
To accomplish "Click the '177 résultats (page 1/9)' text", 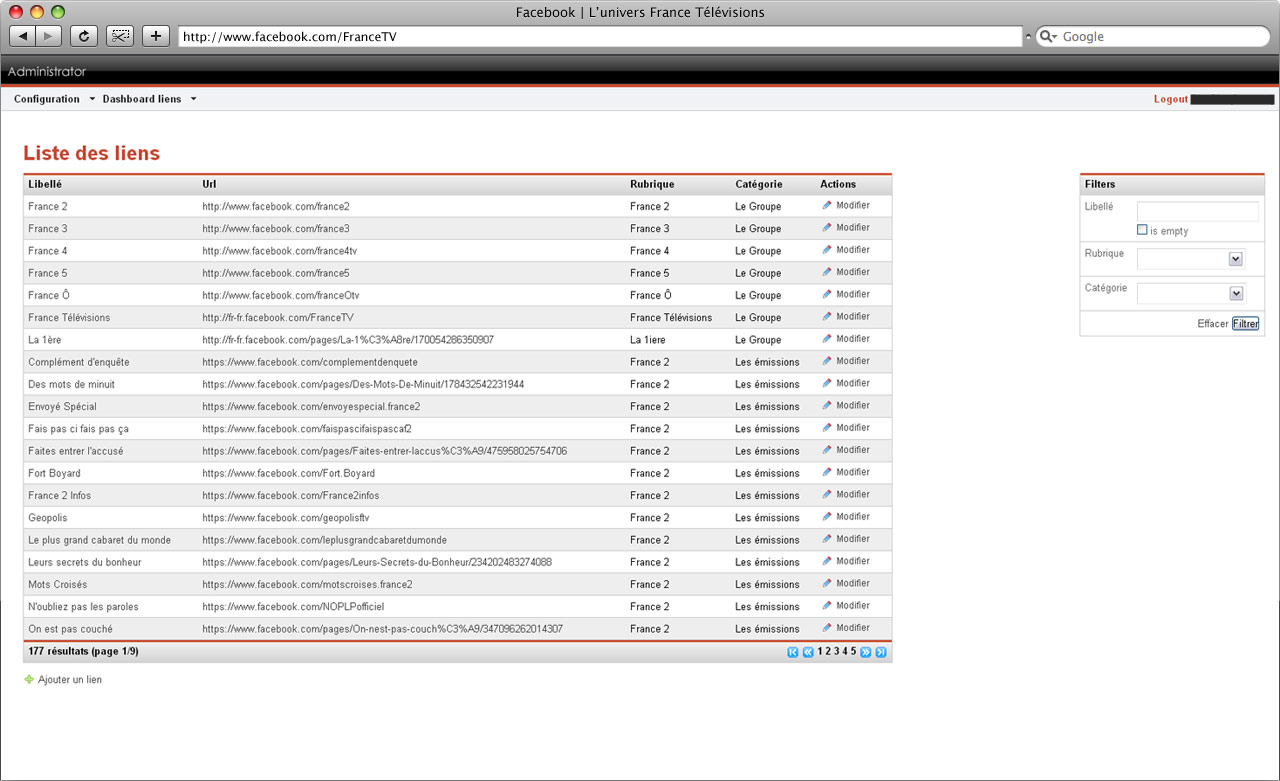I will 83,651.
